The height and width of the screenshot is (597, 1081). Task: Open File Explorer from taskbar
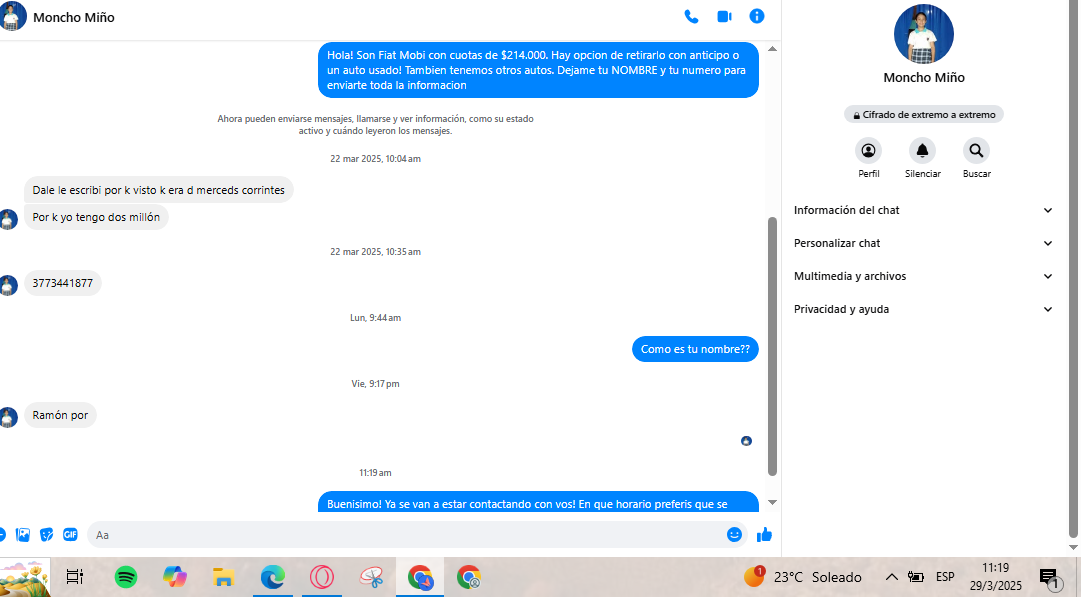pos(223,577)
